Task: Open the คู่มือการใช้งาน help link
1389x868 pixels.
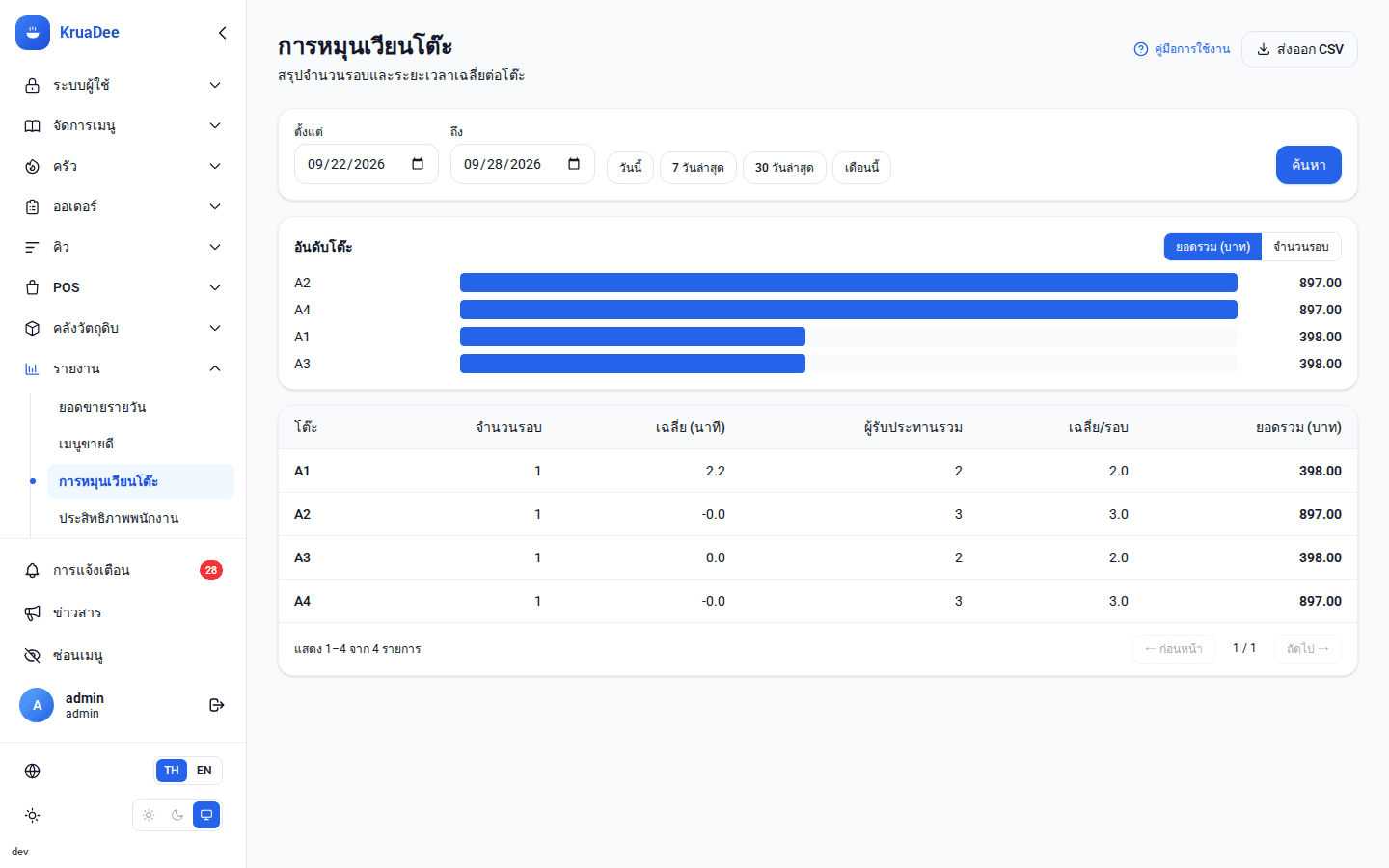Action: click(1182, 49)
